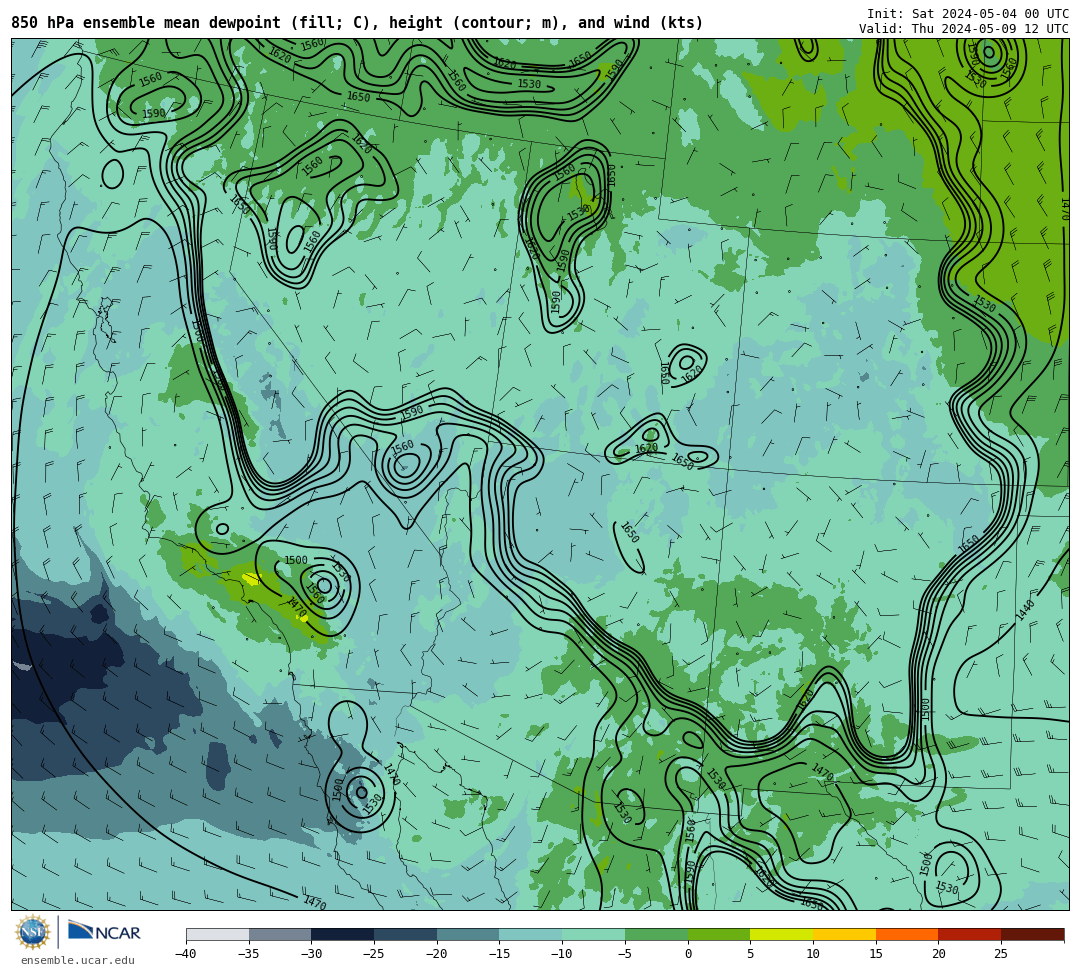Click the 5 to 10 yellow-green swatch

[x=782, y=934]
